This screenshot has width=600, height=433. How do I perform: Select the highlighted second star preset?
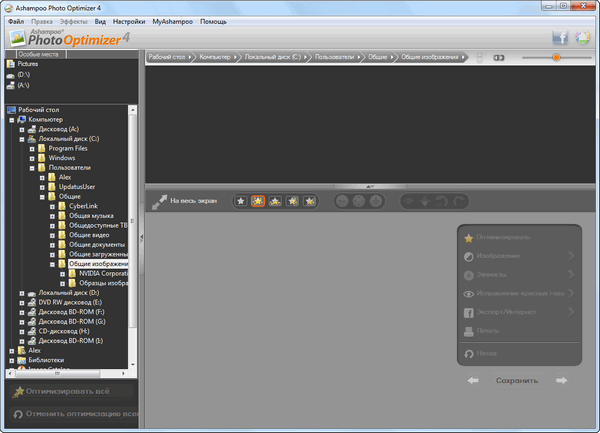(258, 201)
